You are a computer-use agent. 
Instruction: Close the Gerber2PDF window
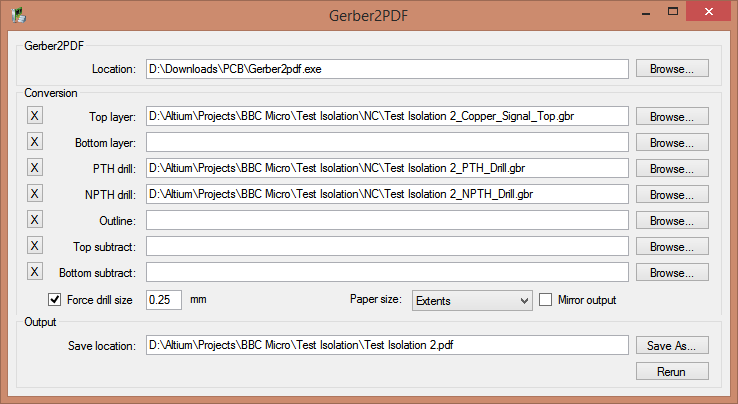pyautogui.click(x=708, y=12)
